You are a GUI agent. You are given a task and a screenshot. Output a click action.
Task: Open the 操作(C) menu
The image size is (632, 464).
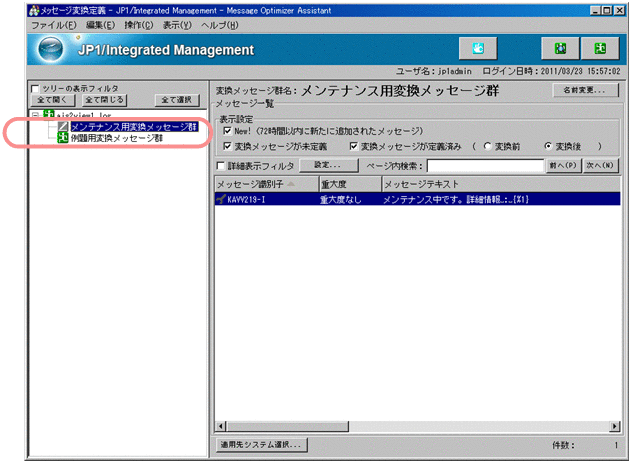[x=139, y=24]
